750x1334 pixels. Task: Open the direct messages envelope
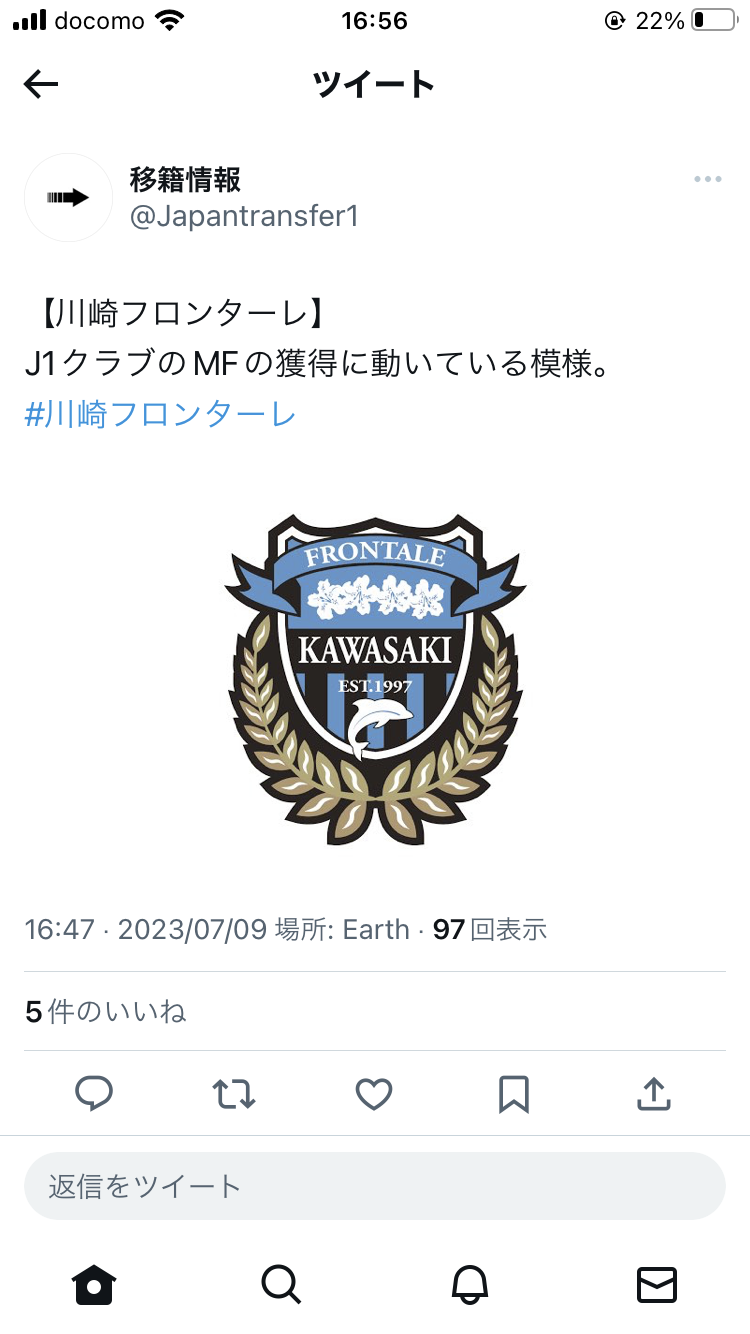click(657, 1284)
